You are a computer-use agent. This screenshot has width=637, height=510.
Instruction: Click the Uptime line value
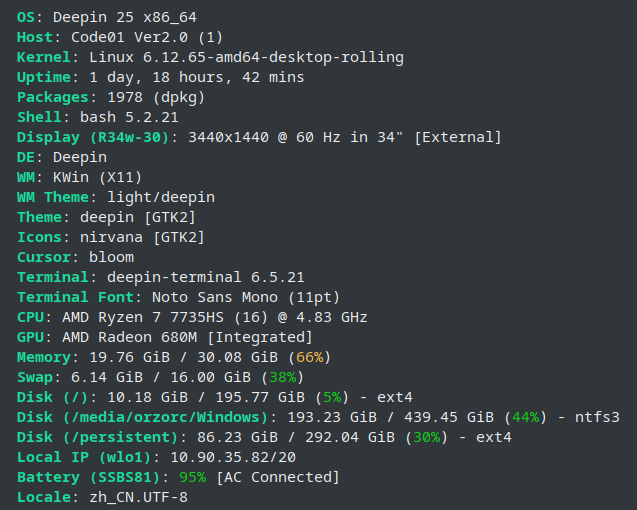197,78
